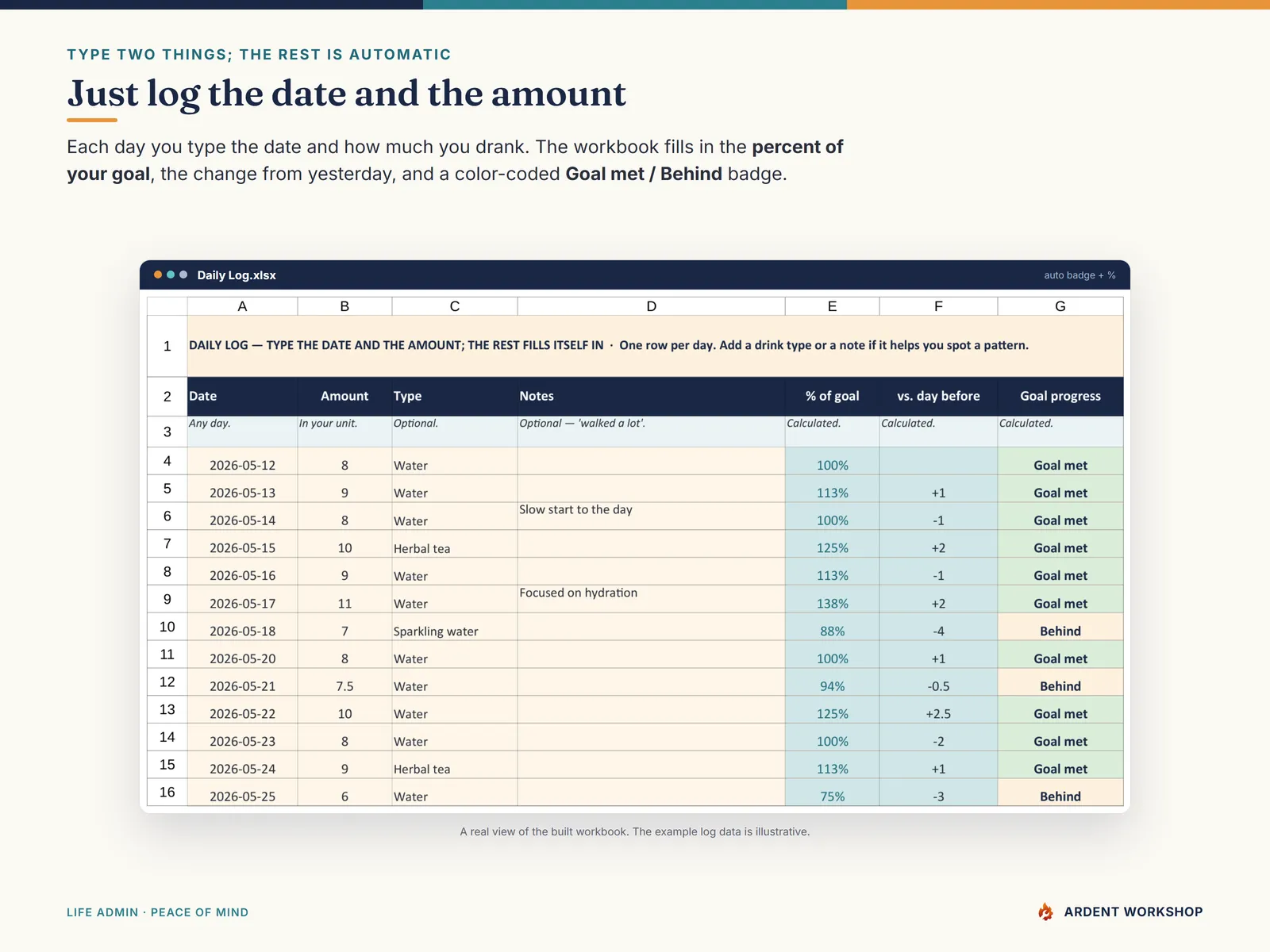Click 'Herbal tea' in the 2026-05-15 row

pos(455,544)
